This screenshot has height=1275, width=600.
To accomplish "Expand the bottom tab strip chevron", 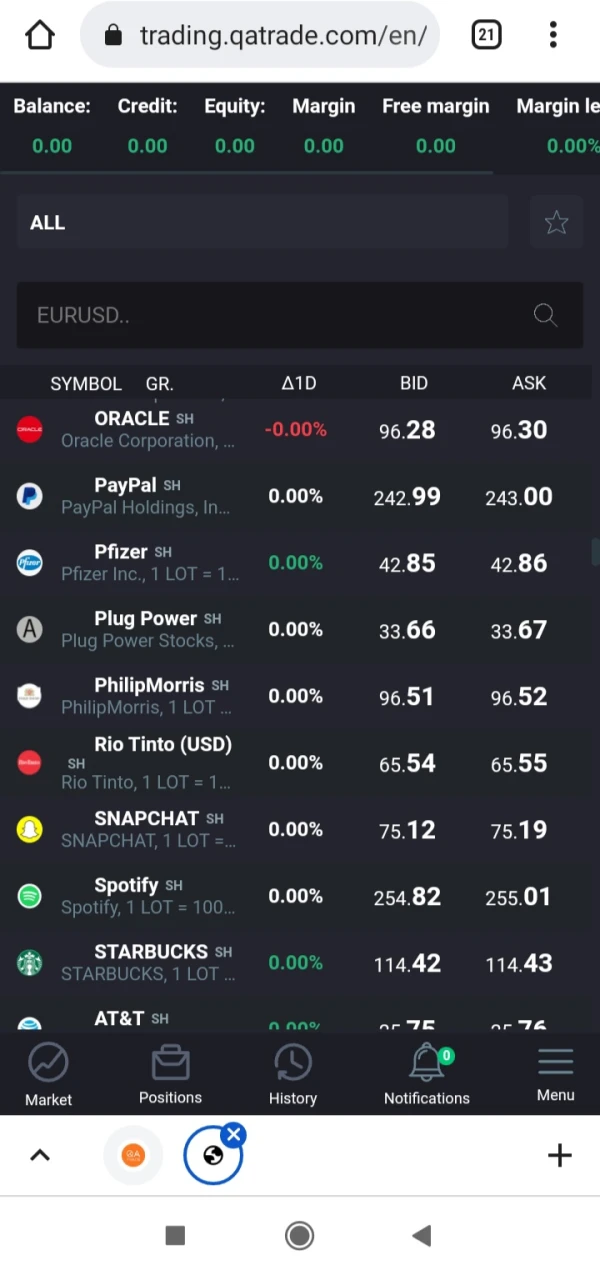I will [40, 1156].
